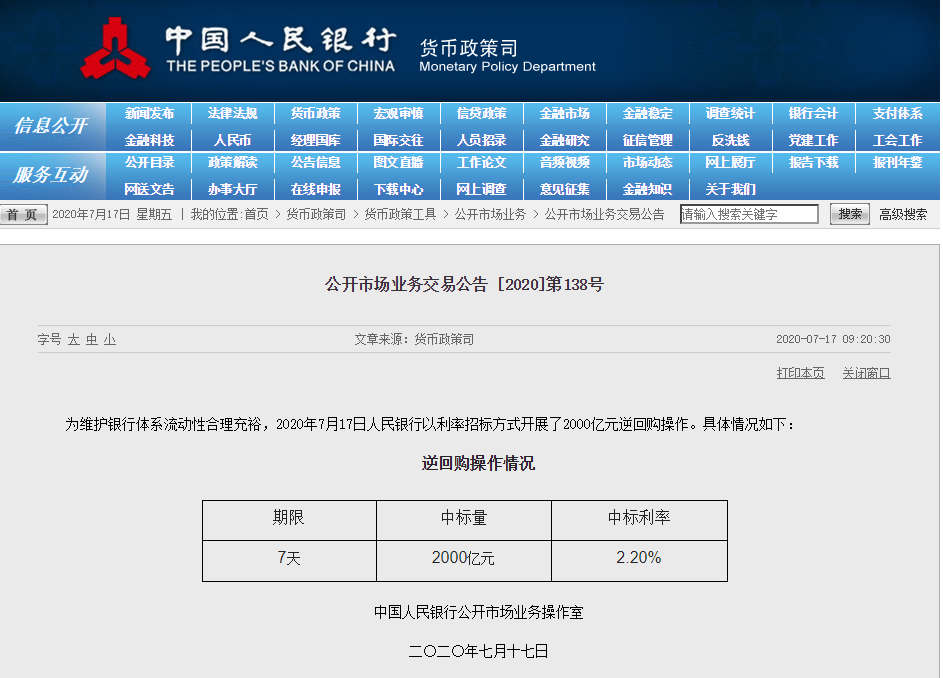Select the 关于我们 menu item
The height and width of the screenshot is (678, 943).
[730, 189]
